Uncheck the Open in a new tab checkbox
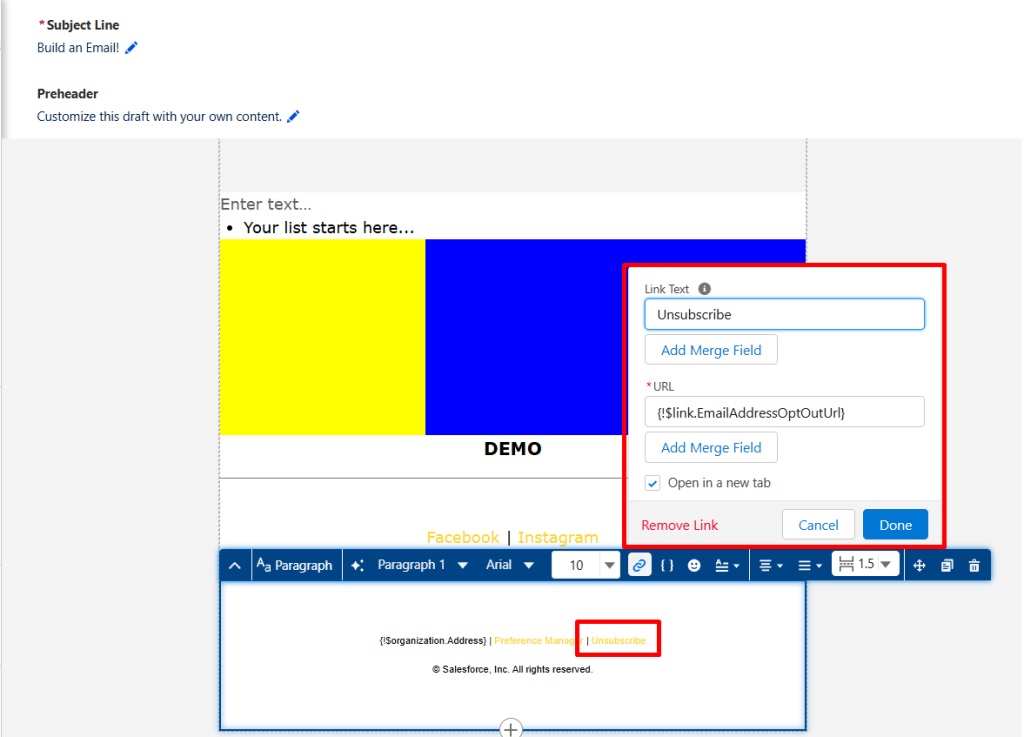This screenshot has width=1024, height=737. (652, 482)
